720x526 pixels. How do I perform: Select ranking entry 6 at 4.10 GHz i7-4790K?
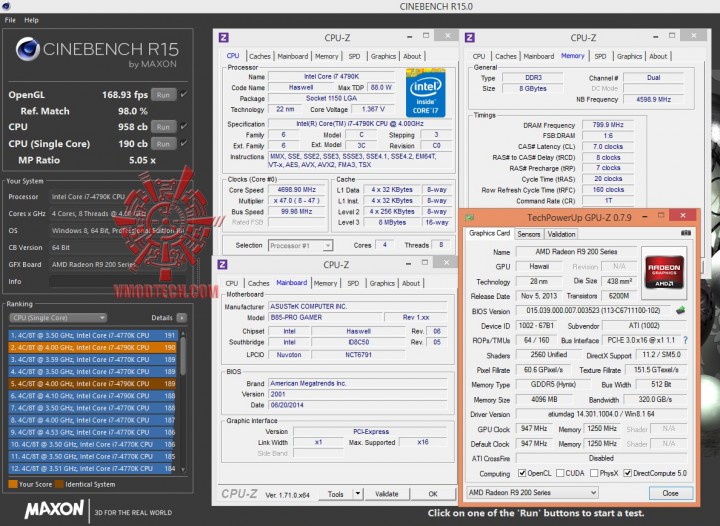tap(93, 396)
